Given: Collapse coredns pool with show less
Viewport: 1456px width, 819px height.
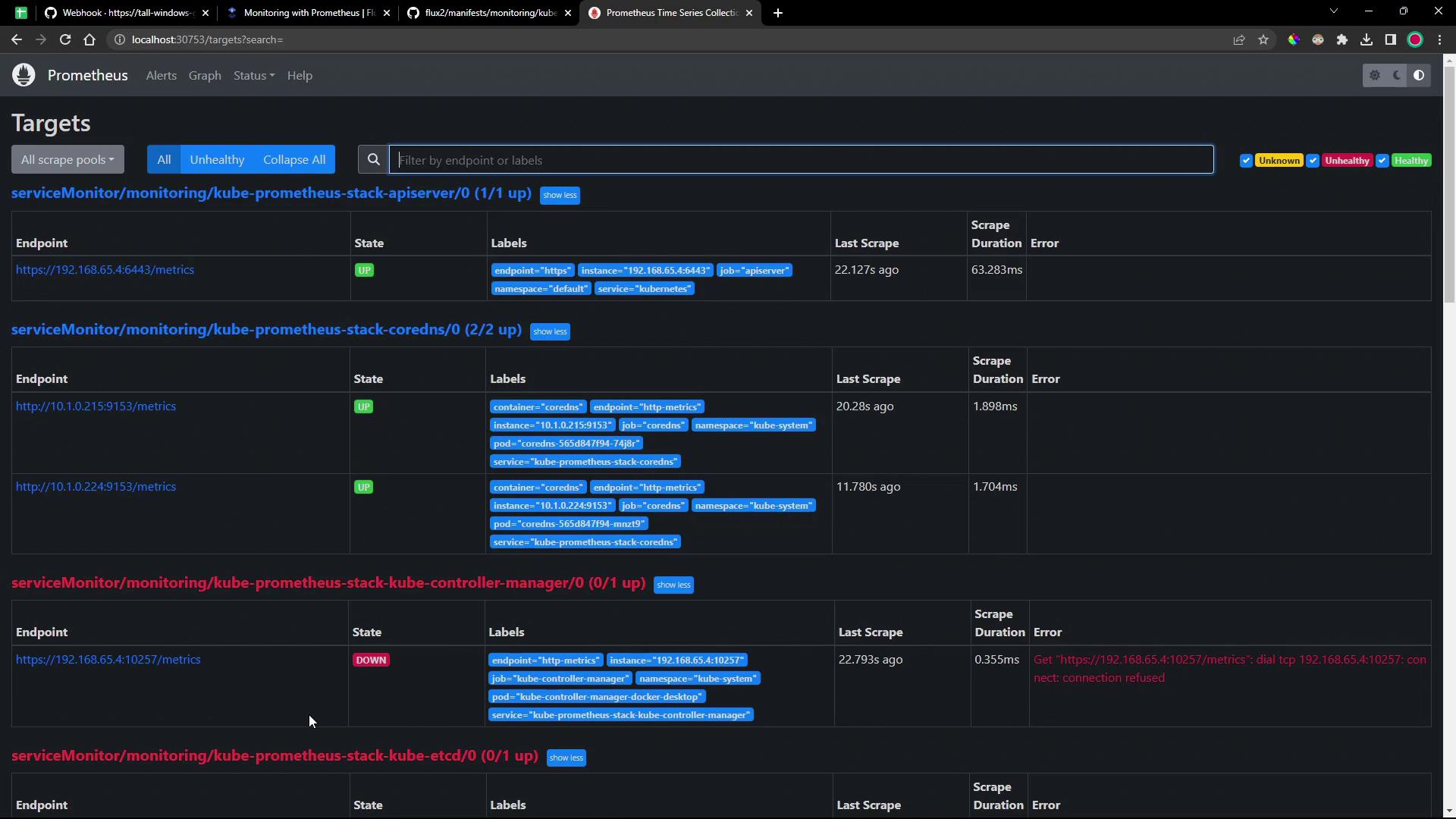Looking at the screenshot, I should (x=550, y=331).
